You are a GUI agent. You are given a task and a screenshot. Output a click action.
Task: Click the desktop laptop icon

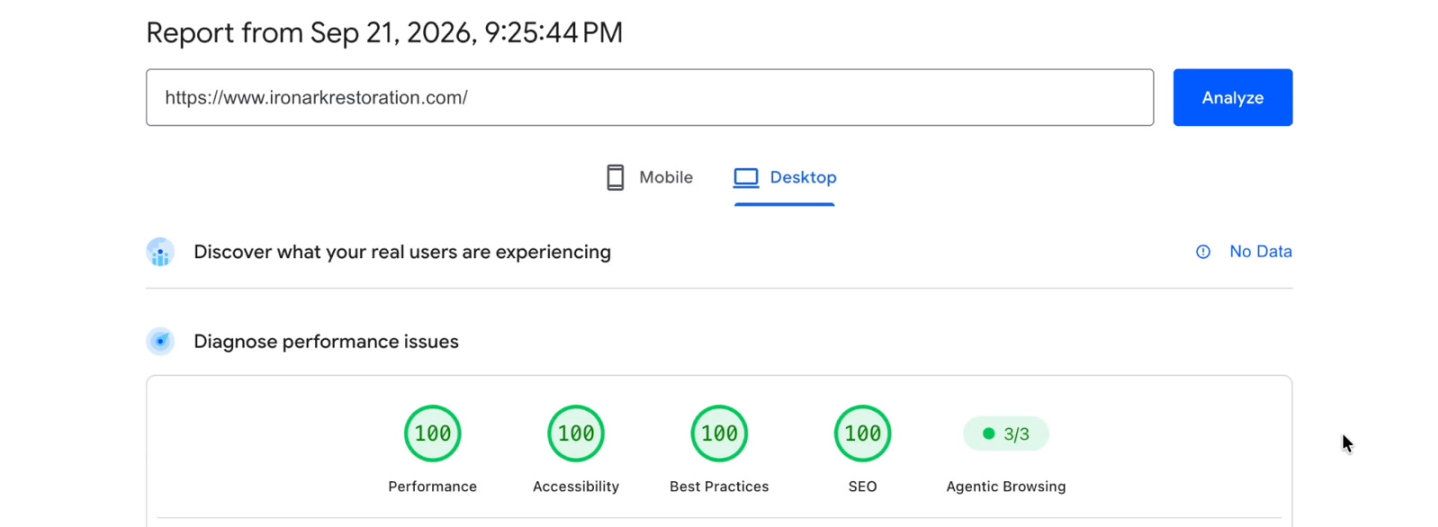point(746,178)
